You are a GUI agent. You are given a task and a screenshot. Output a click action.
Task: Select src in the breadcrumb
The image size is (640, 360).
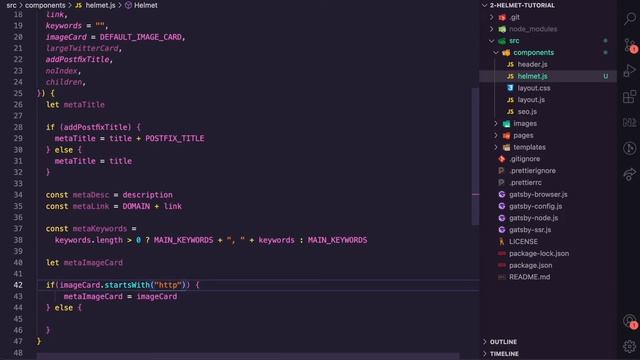11,5
